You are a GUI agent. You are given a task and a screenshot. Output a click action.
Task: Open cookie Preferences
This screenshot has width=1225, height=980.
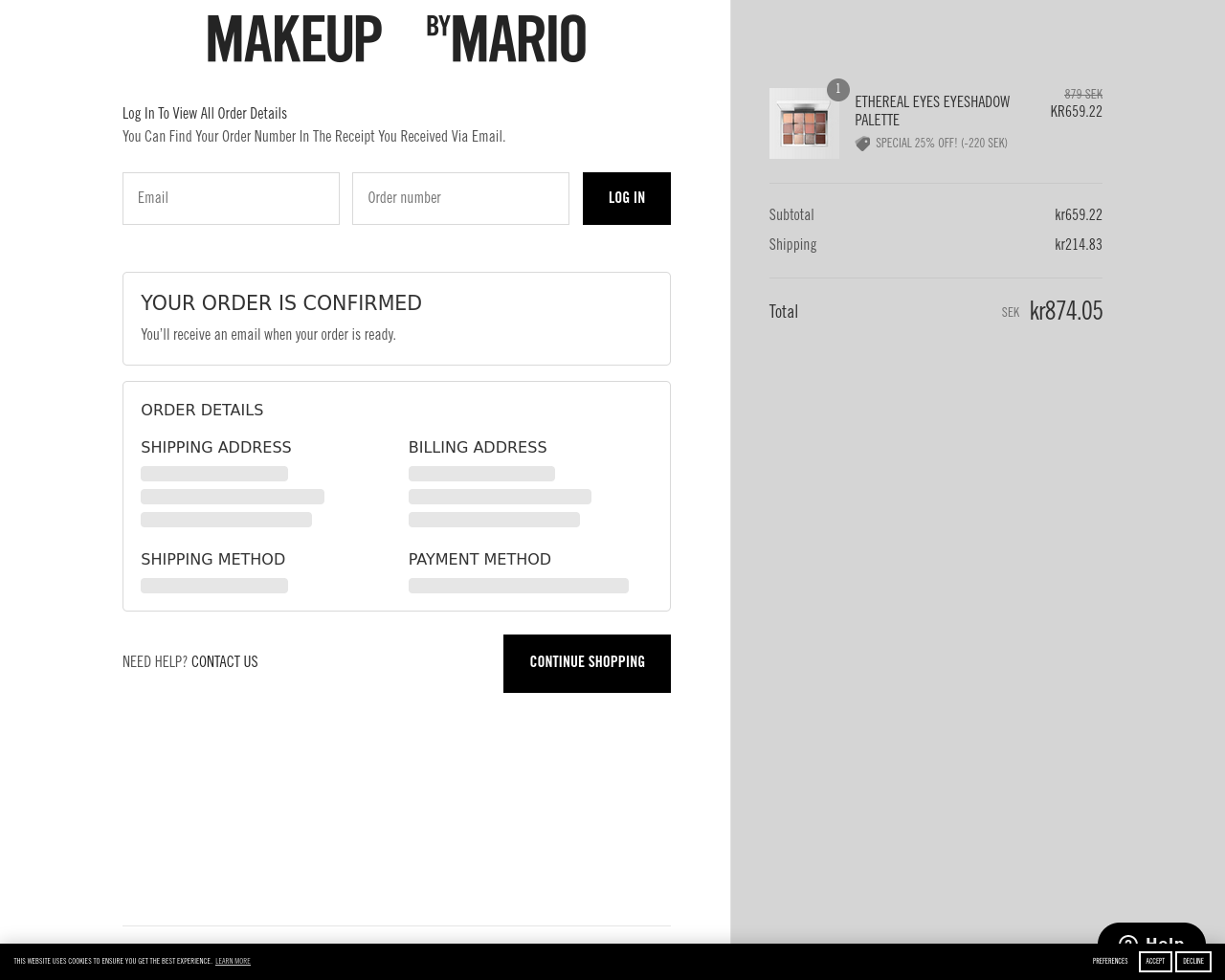tap(1110, 961)
